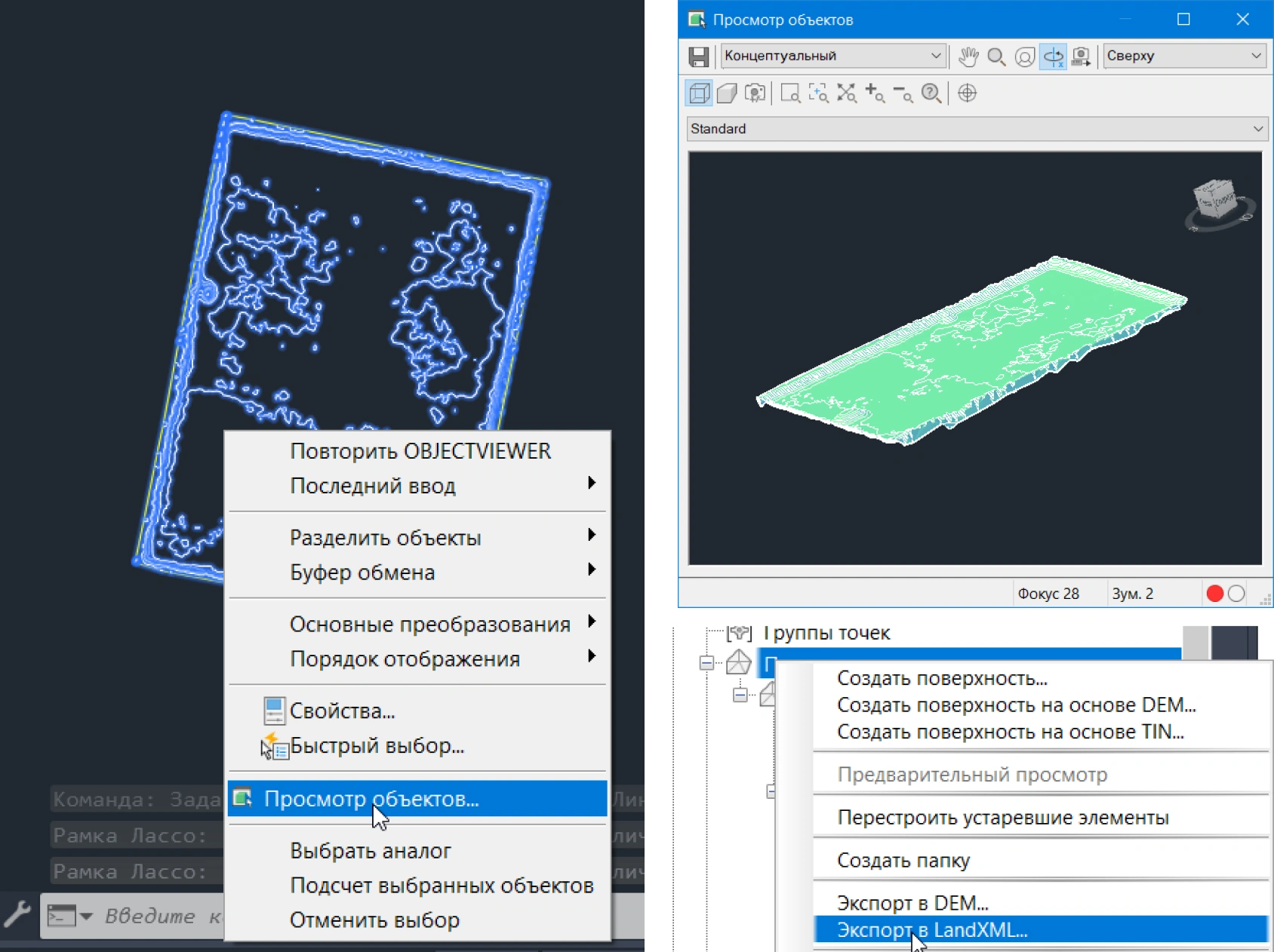Click the crosshair target icon in toolbar
The width and height of the screenshot is (1274, 952).
click(x=967, y=94)
